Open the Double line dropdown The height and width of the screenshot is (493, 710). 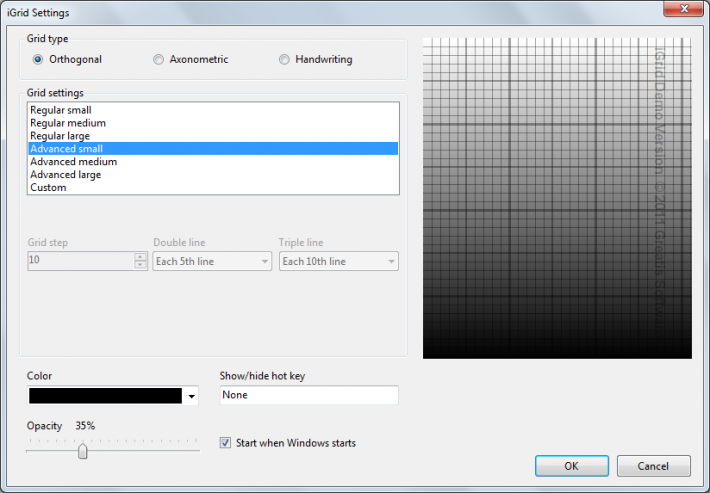212,261
